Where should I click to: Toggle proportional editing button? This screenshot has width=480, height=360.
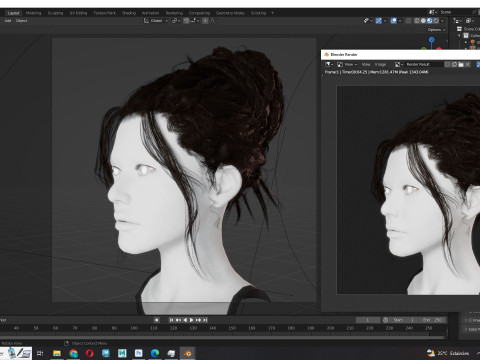[x=205, y=21]
